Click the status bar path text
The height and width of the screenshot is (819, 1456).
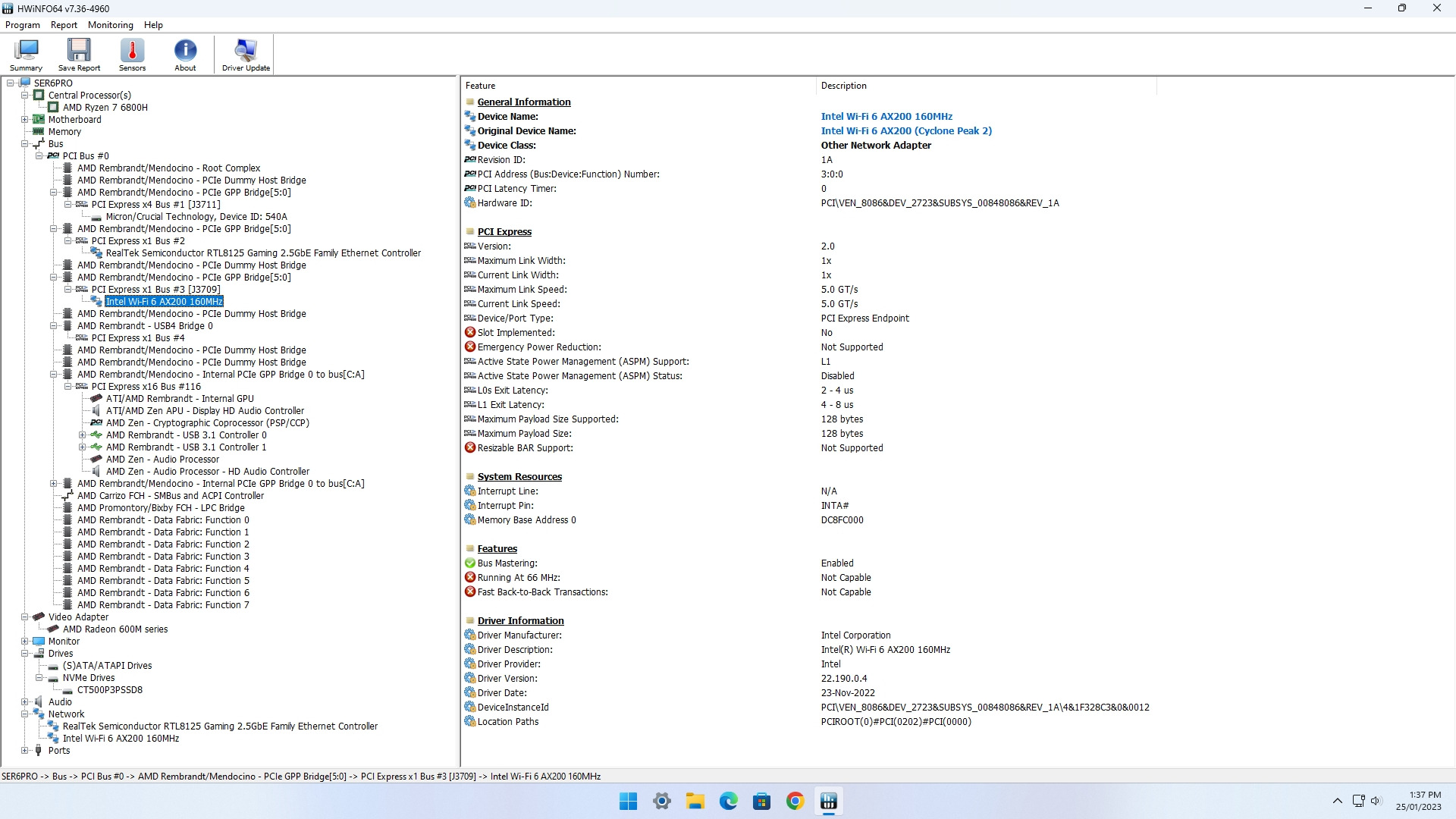301,777
